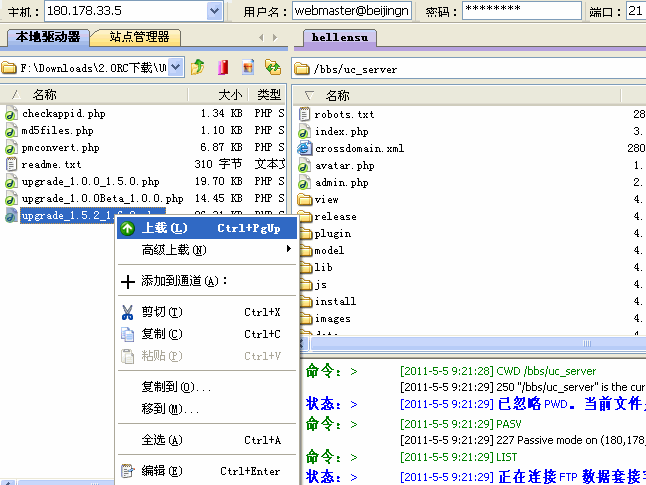
Task: Click the password input field
Action: [522, 11]
